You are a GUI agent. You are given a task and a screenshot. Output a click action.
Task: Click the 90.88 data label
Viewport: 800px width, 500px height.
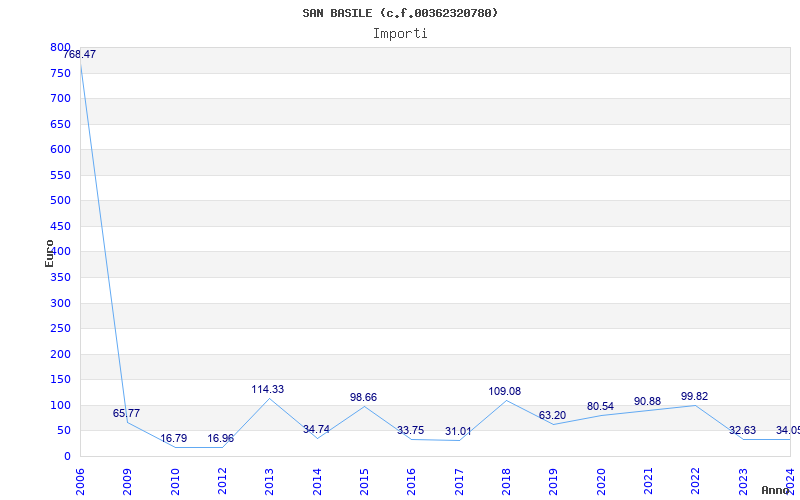click(647, 402)
